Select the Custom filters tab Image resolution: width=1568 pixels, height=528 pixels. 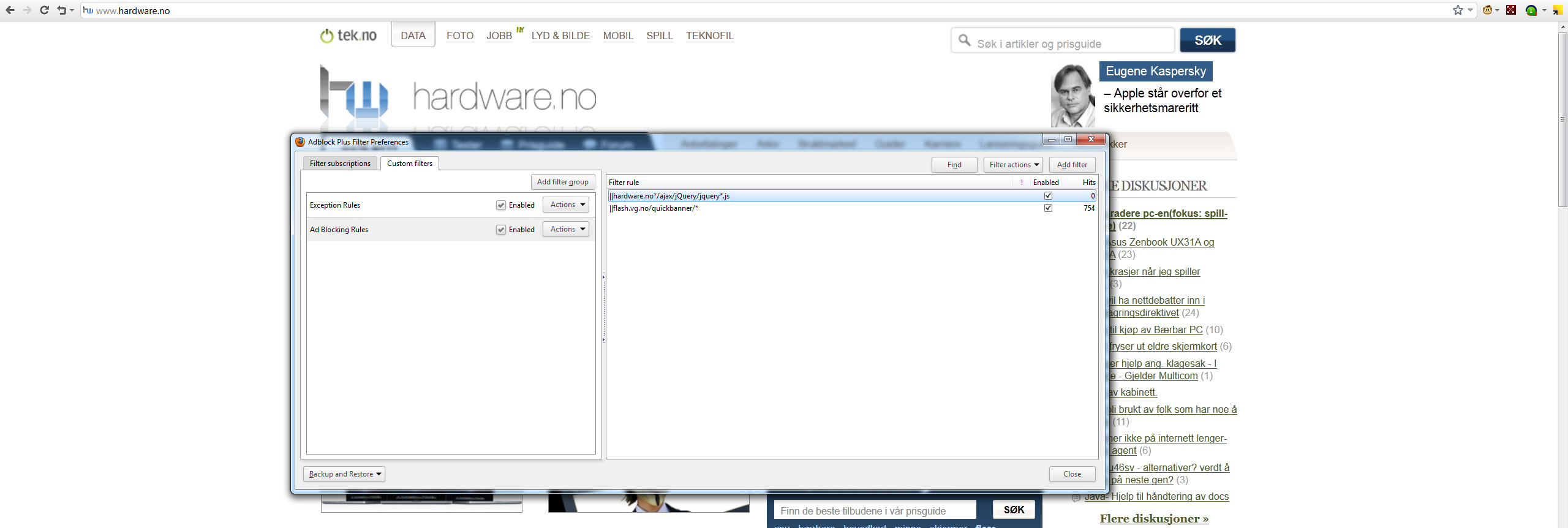pos(410,164)
